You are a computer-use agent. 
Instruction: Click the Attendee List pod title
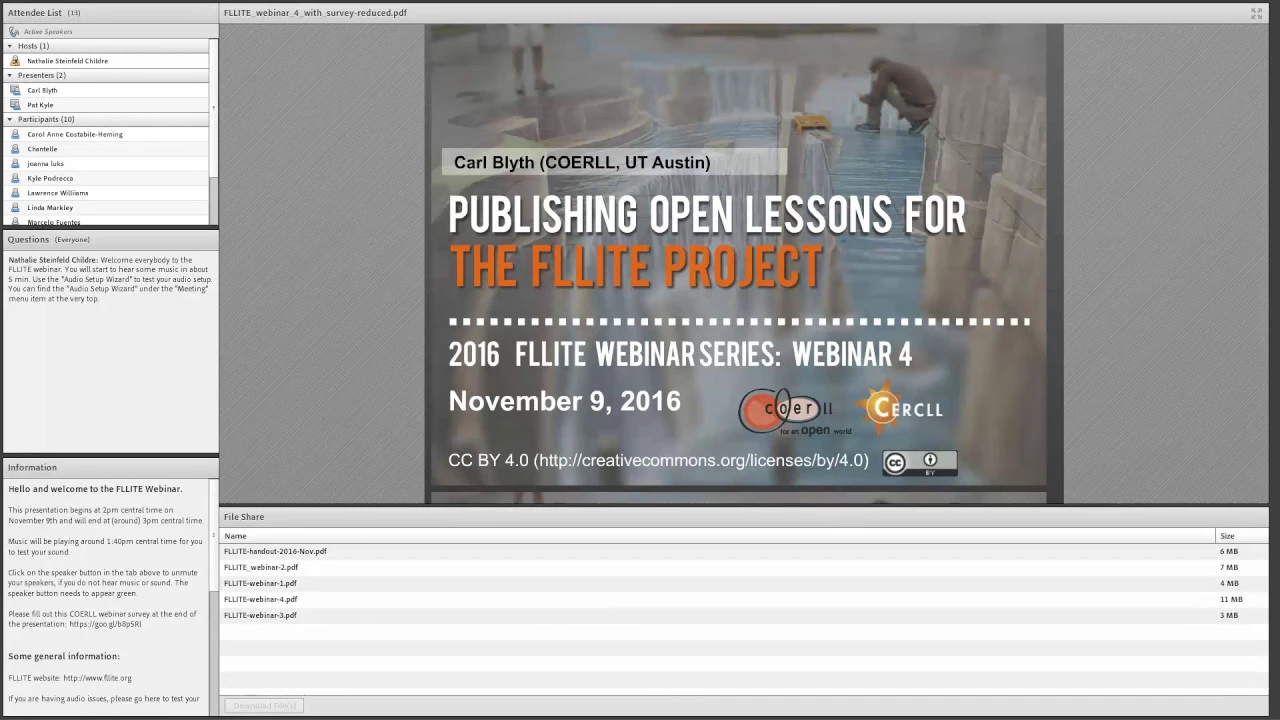34,13
